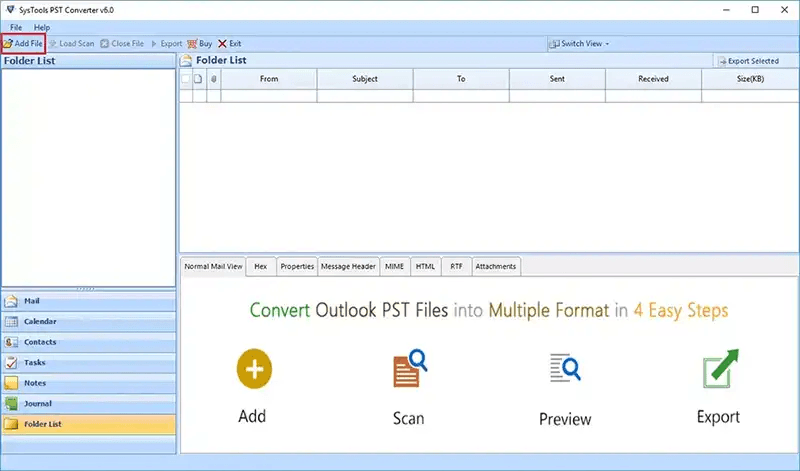Click the document type column icon
The height and width of the screenshot is (471, 800).
(198, 79)
